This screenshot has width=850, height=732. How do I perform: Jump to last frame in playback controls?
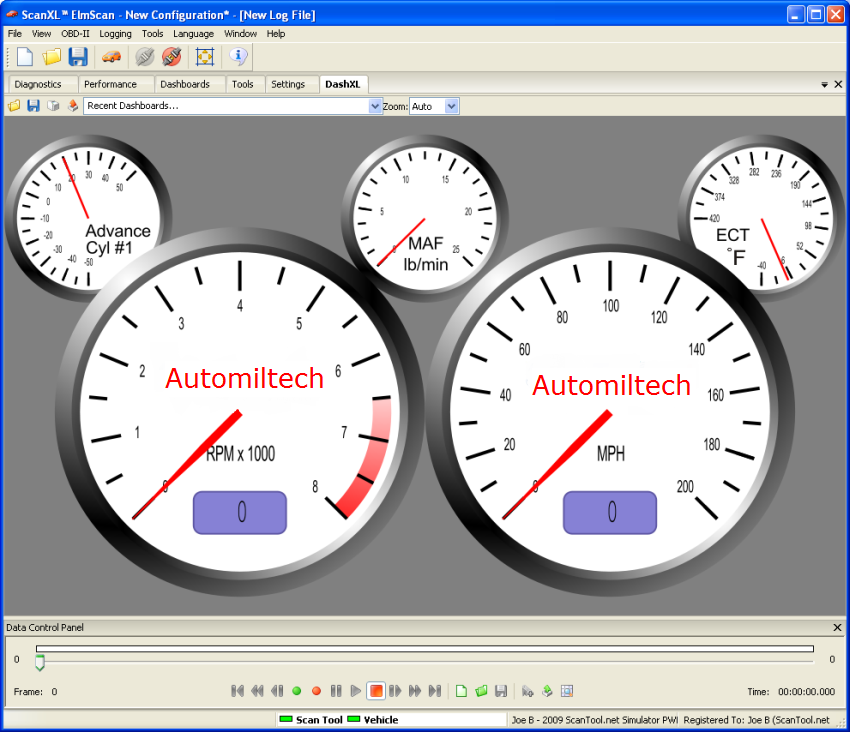(435, 691)
